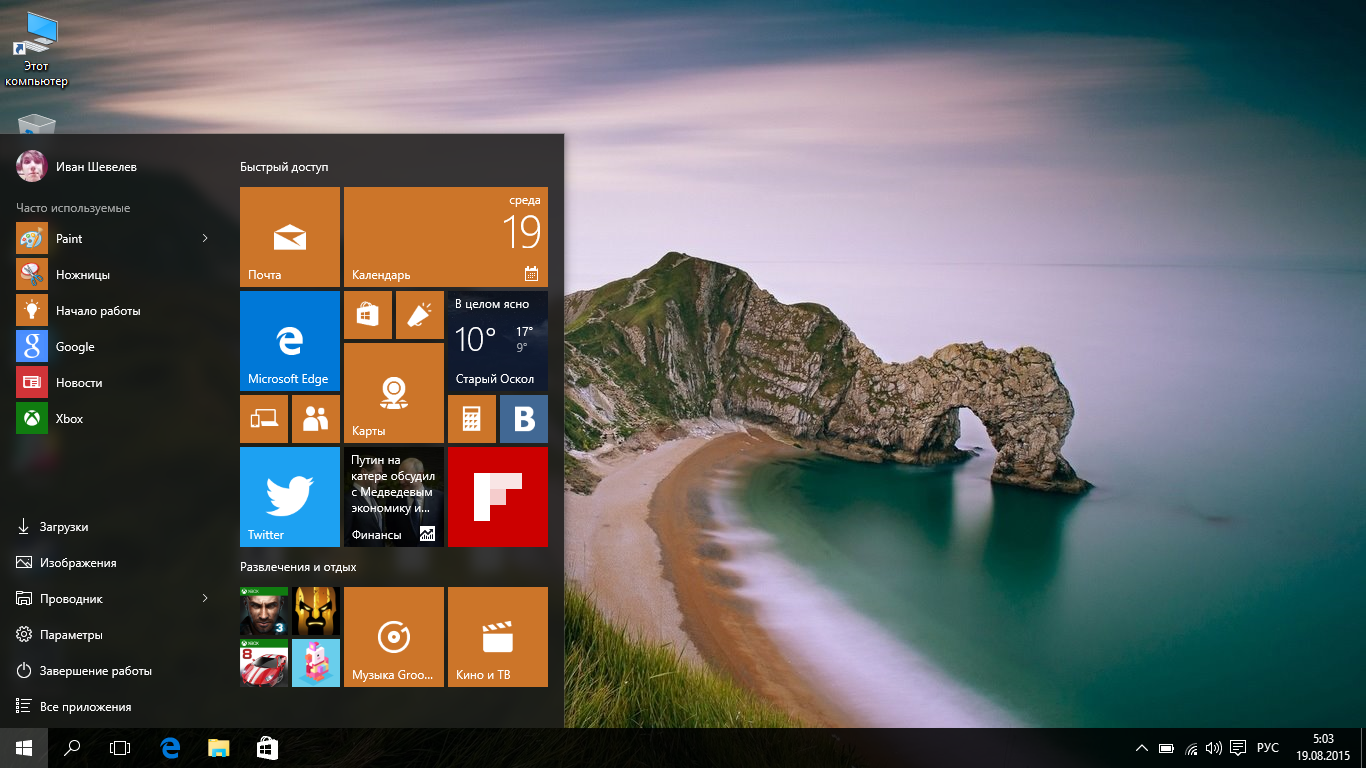Expand the Проводник submenu arrow
This screenshot has width=1366, height=768.
tap(205, 598)
